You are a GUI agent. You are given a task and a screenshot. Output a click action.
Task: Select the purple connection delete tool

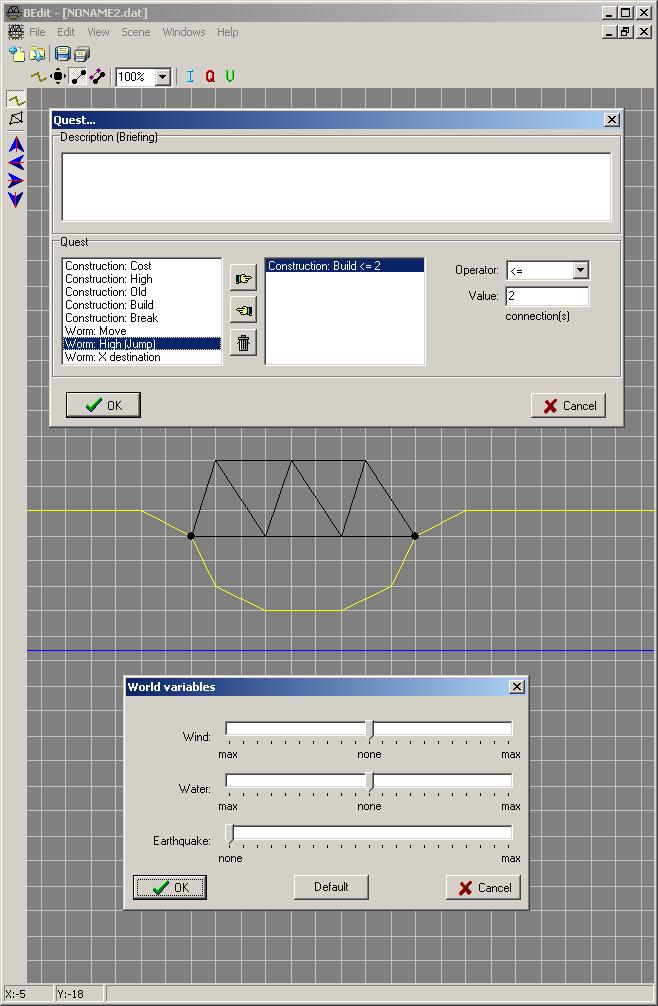click(x=97, y=77)
